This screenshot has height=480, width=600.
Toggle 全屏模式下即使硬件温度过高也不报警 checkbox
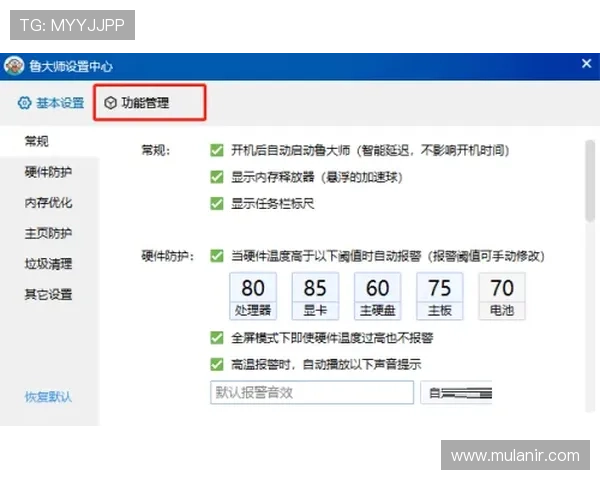[x=217, y=338]
